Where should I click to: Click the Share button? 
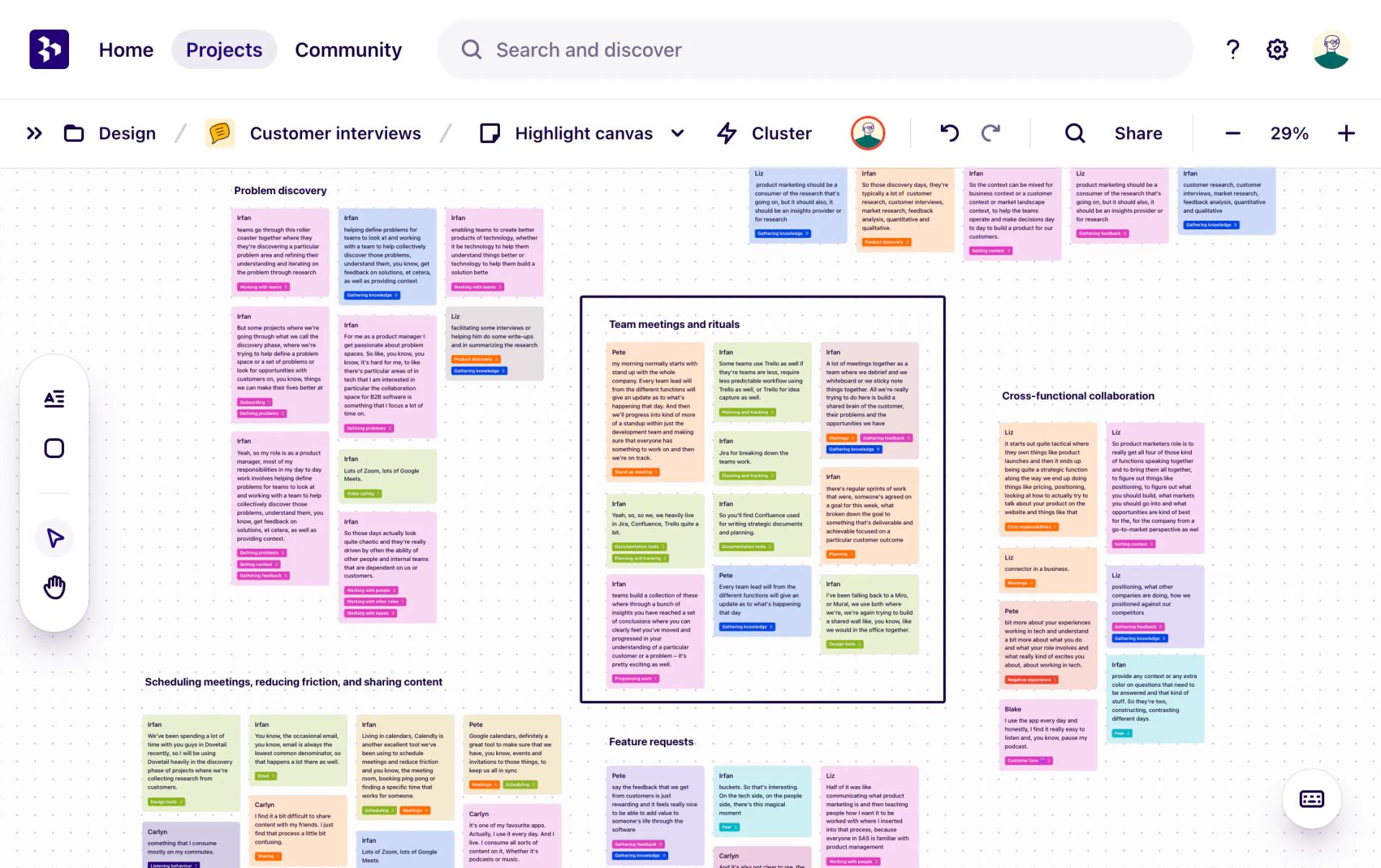(x=1139, y=133)
